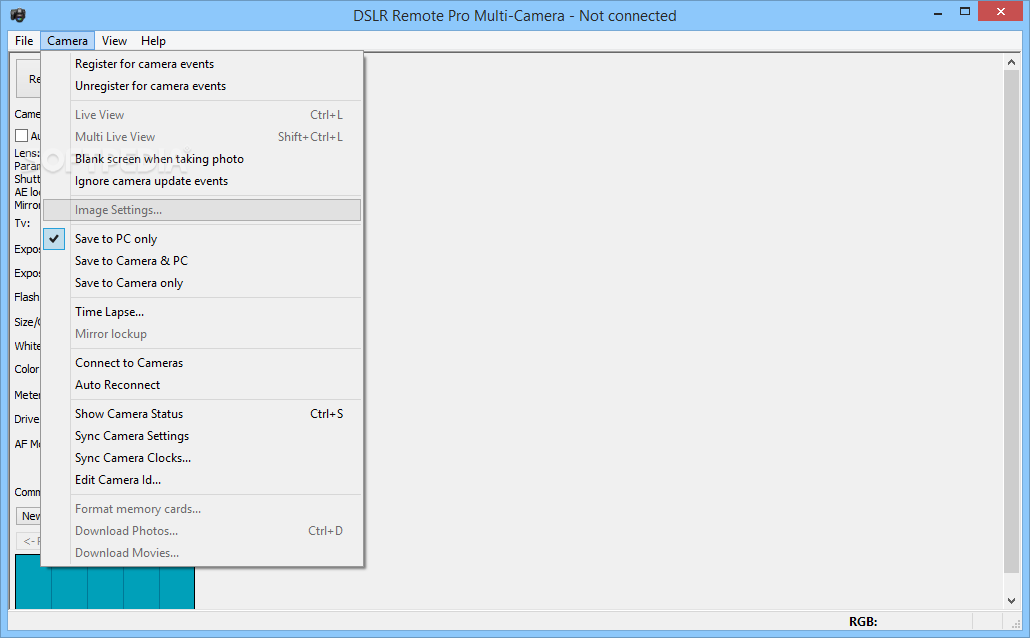Open Edit Camera Id dialog
1030x638 pixels.
[x=202, y=480]
